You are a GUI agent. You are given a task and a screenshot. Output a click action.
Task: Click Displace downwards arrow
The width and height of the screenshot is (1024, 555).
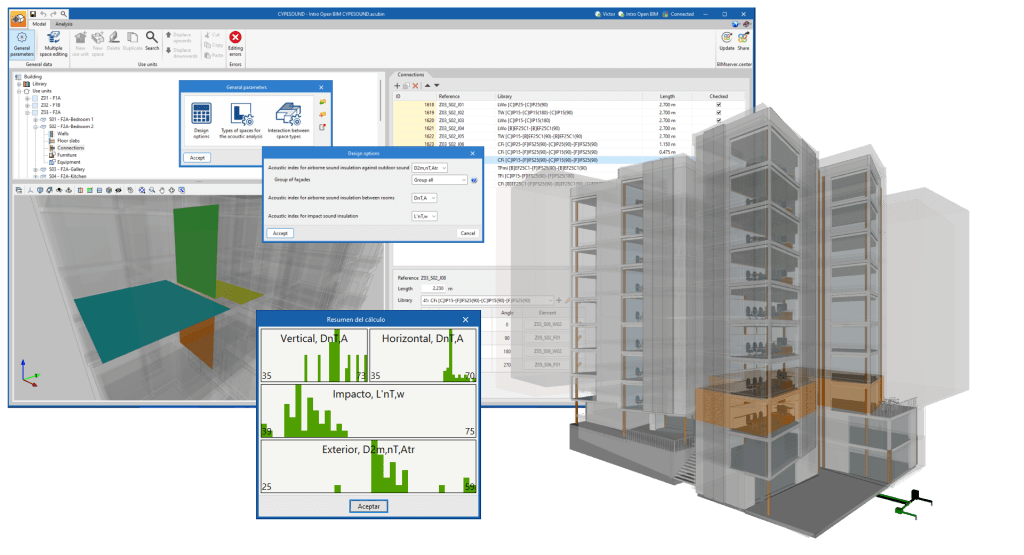click(x=168, y=50)
